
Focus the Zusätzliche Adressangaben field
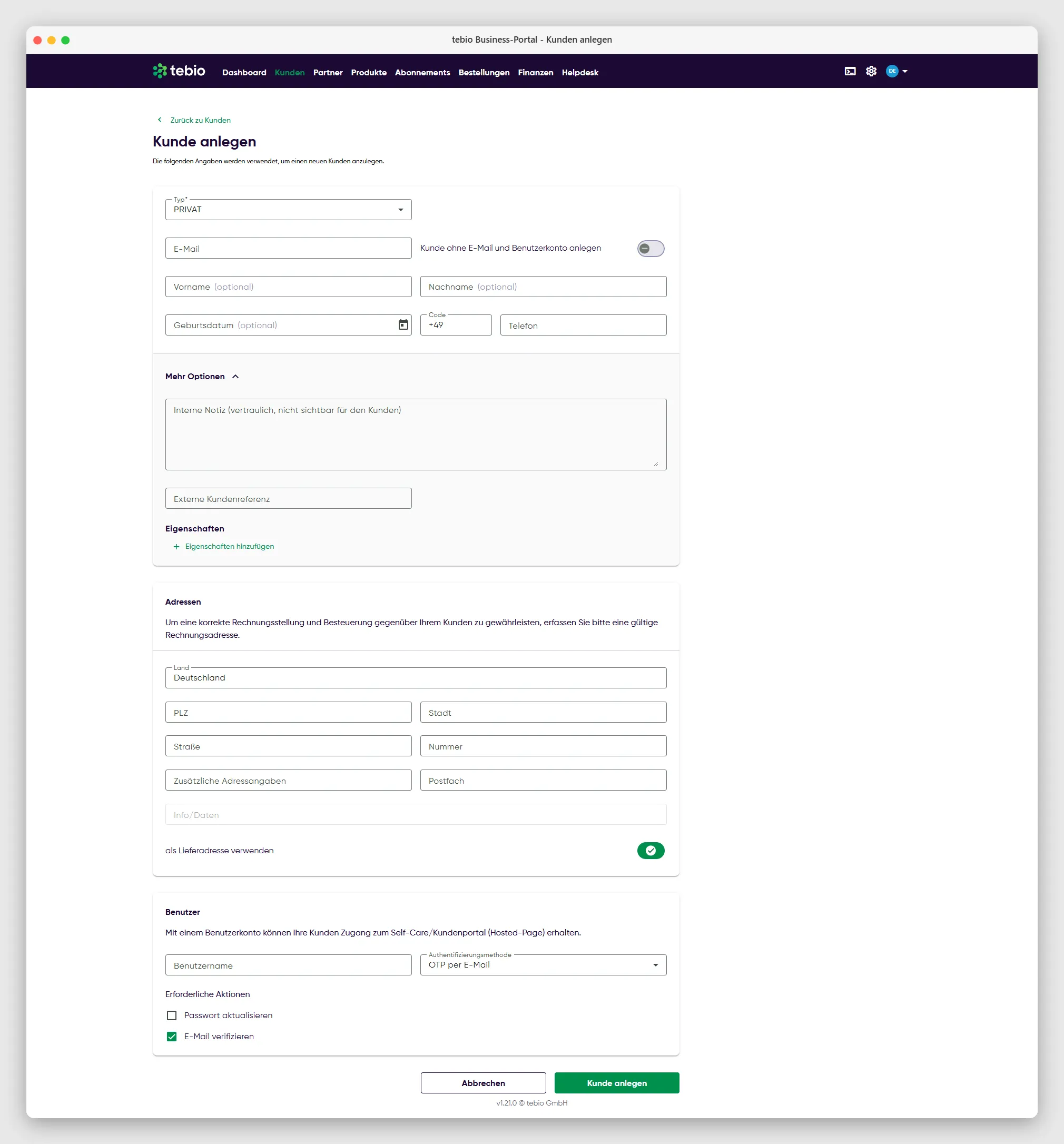[x=288, y=781]
